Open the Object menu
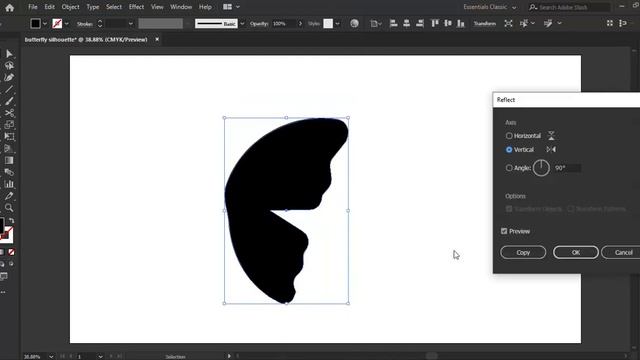This screenshot has width=640, height=360. (x=70, y=7)
